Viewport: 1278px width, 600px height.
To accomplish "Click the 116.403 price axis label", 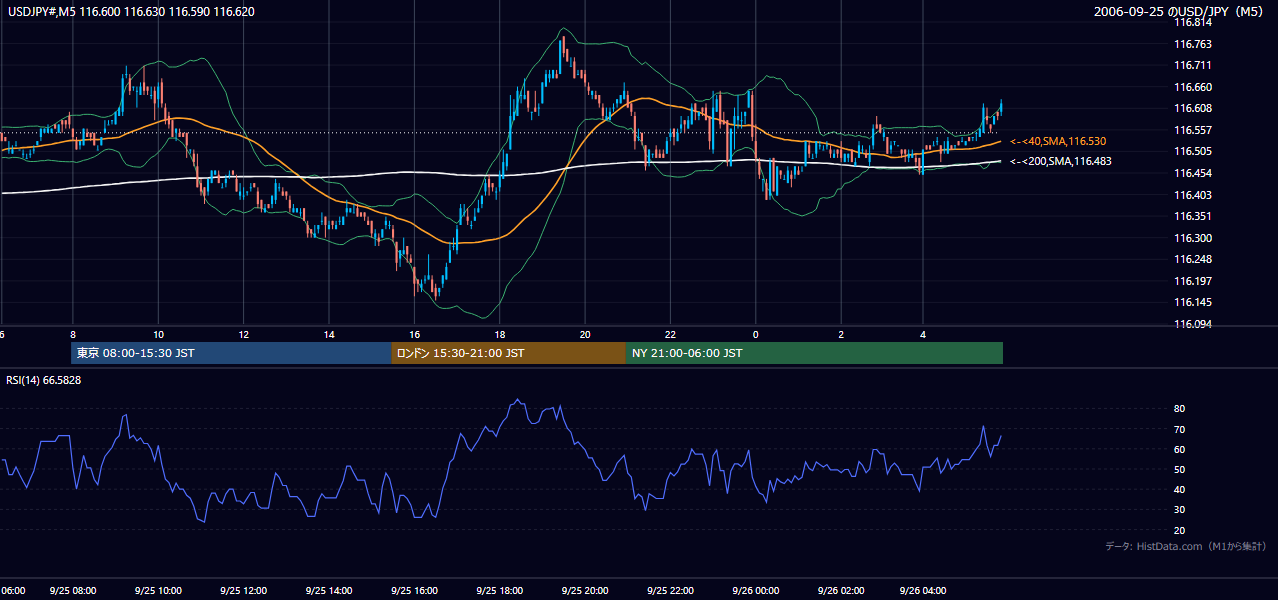I will pos(1192,195).
